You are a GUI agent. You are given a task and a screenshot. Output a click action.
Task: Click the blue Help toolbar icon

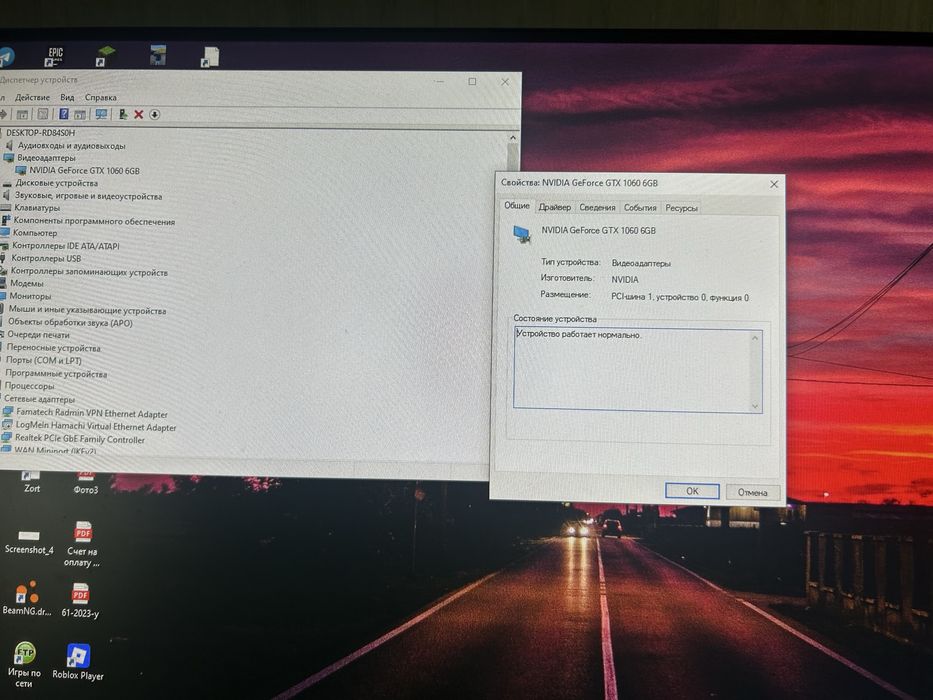click(64, 114)
